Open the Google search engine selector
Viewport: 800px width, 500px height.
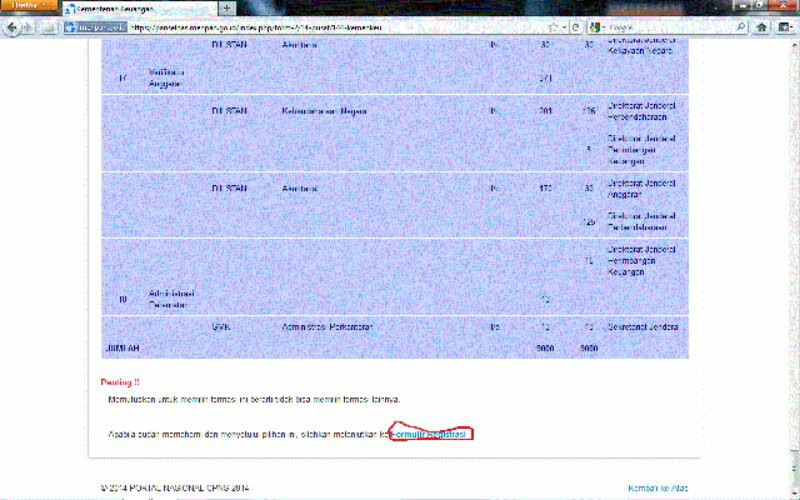pyautogui.click(x=597, y=27)
